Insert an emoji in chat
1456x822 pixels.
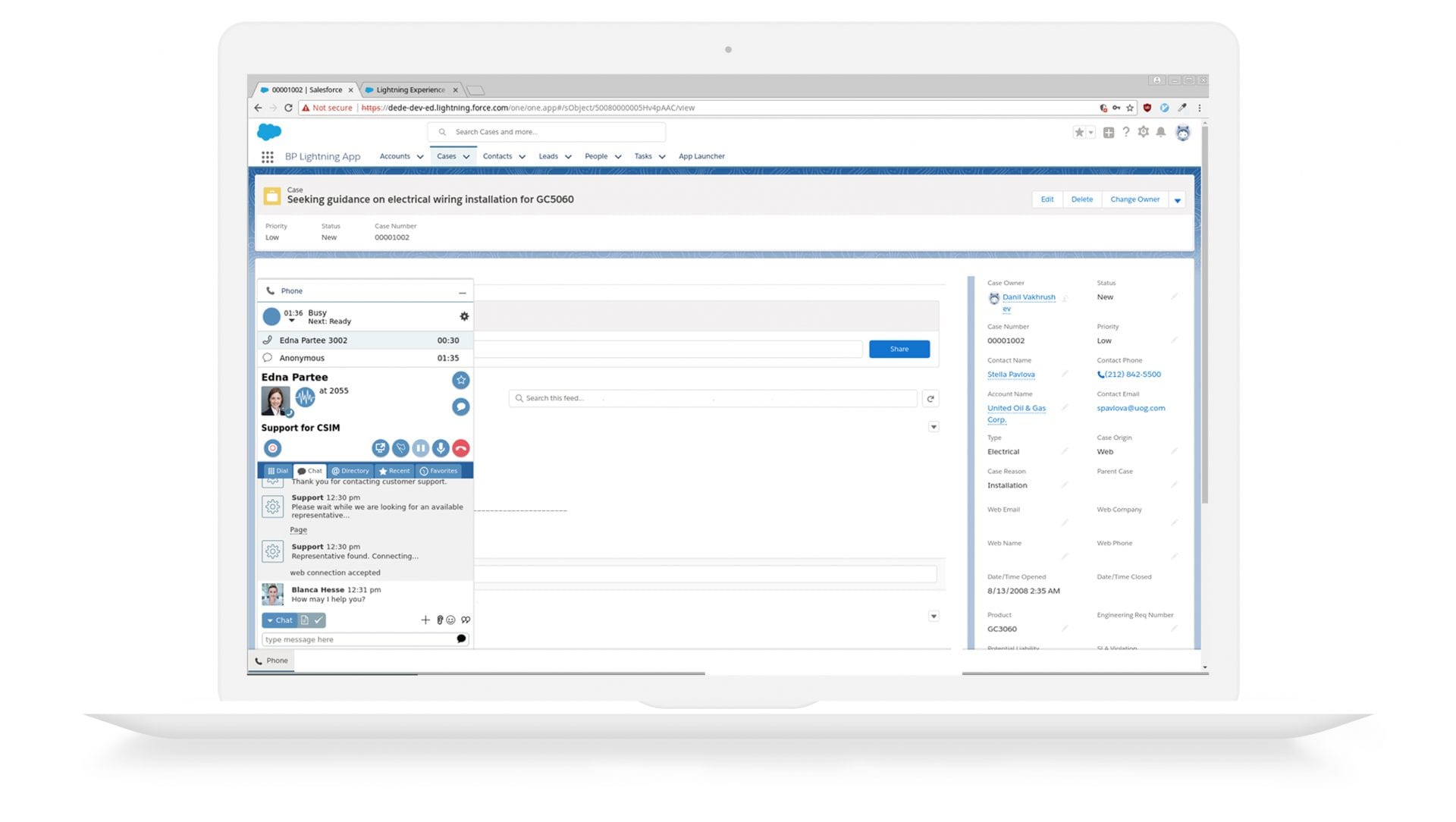450,620
